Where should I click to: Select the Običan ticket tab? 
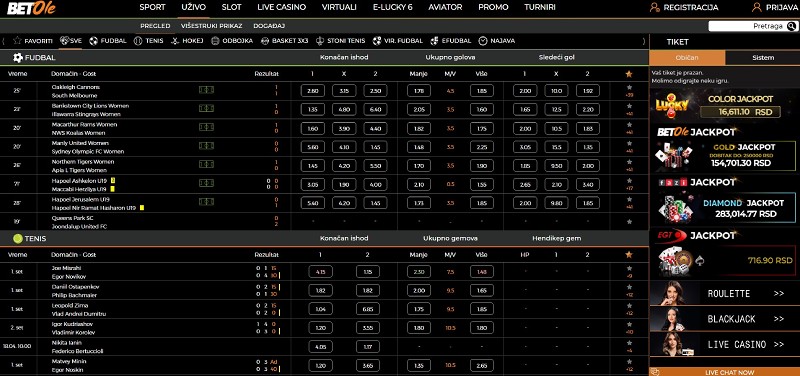pyautogui.click(x=687, y=58)
